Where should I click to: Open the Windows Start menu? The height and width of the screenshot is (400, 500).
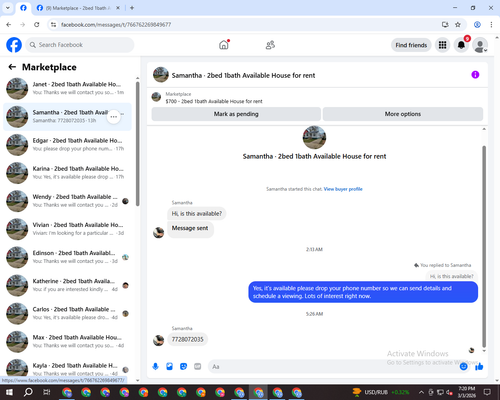tap(9, 392)
